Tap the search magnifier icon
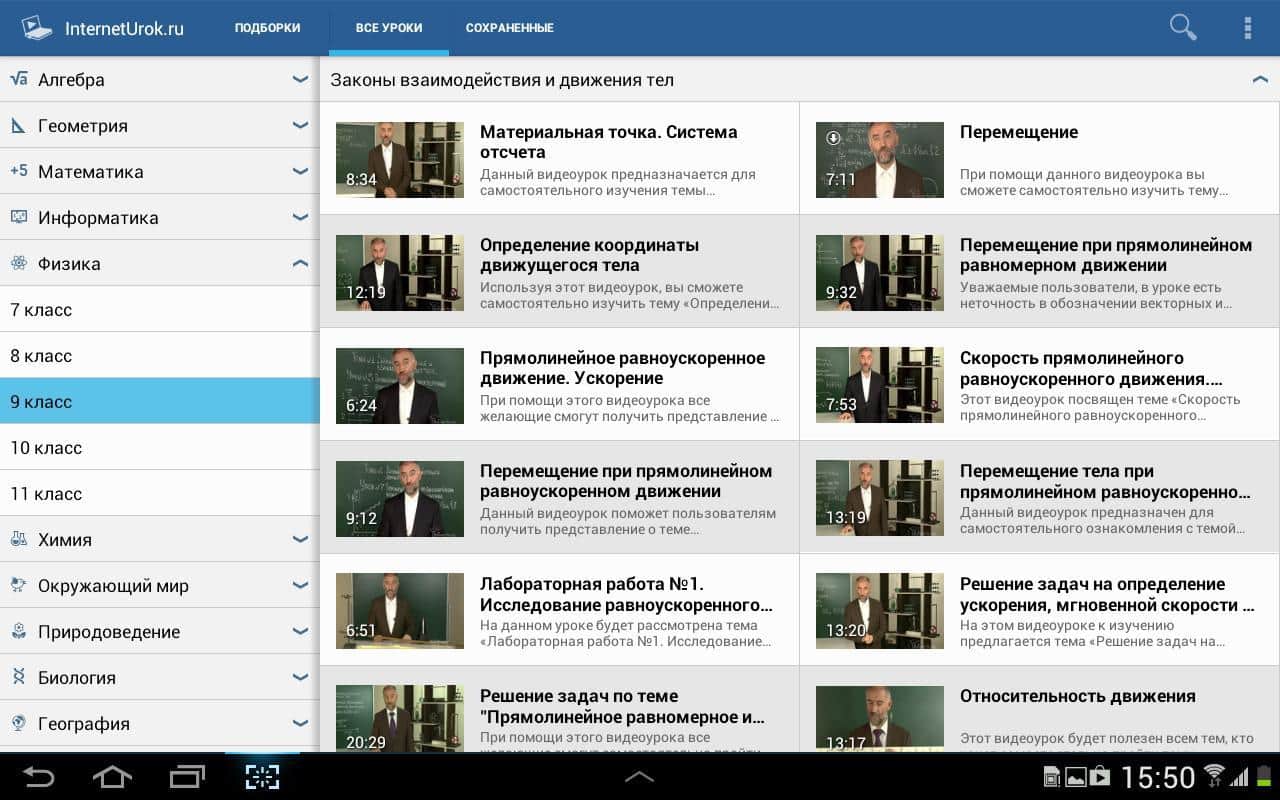The image size is (1280, 800). coord(1183,28)
